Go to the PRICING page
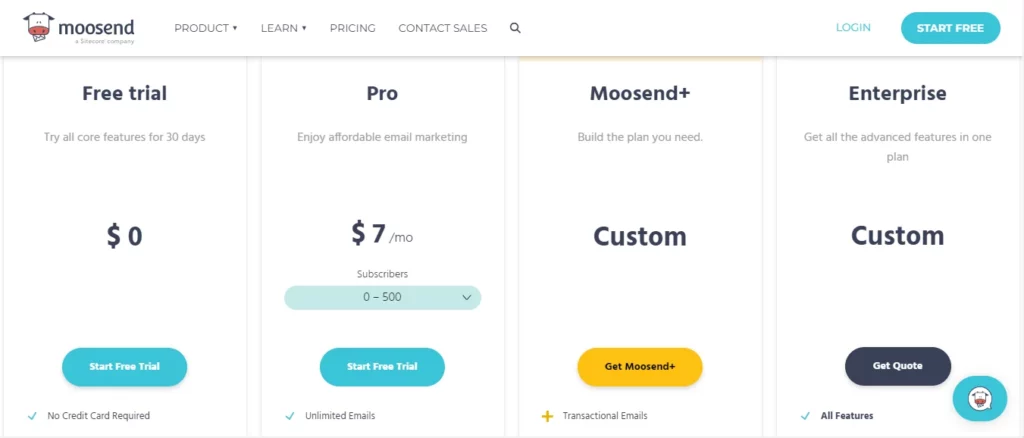This screenshot has height=438, width=1024. 352,28
